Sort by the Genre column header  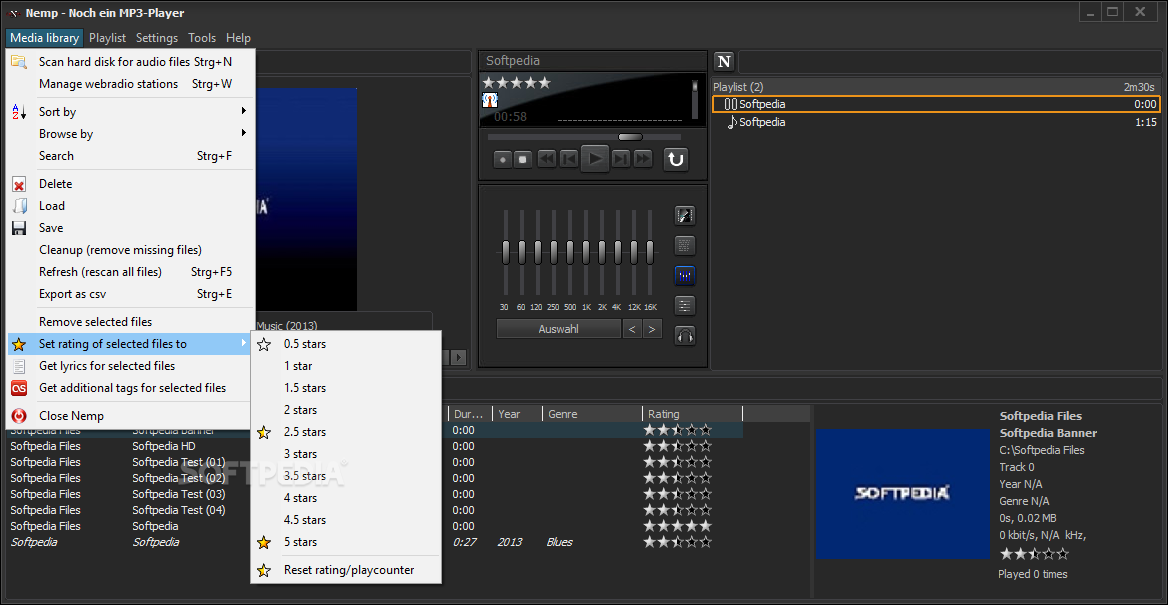pyautogui.click(x=592, y=414)
